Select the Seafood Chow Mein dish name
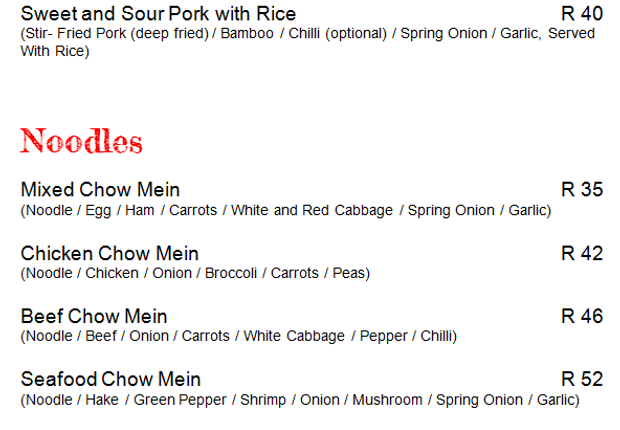 (x=110, y=380)
